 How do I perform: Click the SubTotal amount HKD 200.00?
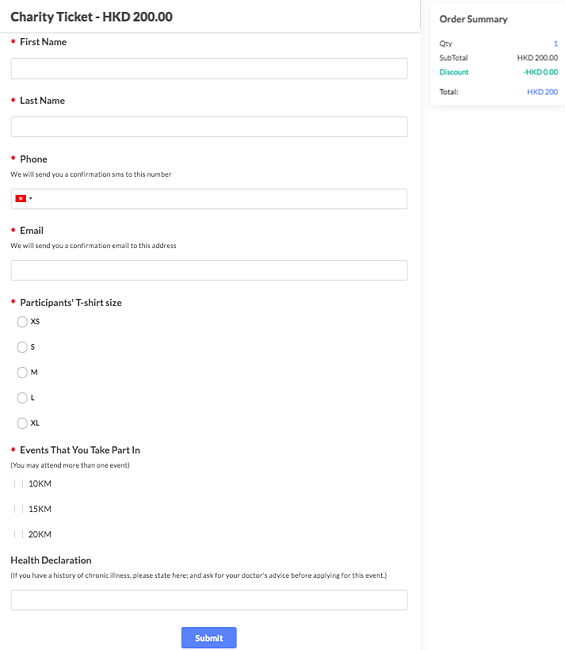(x=537, y=58)
